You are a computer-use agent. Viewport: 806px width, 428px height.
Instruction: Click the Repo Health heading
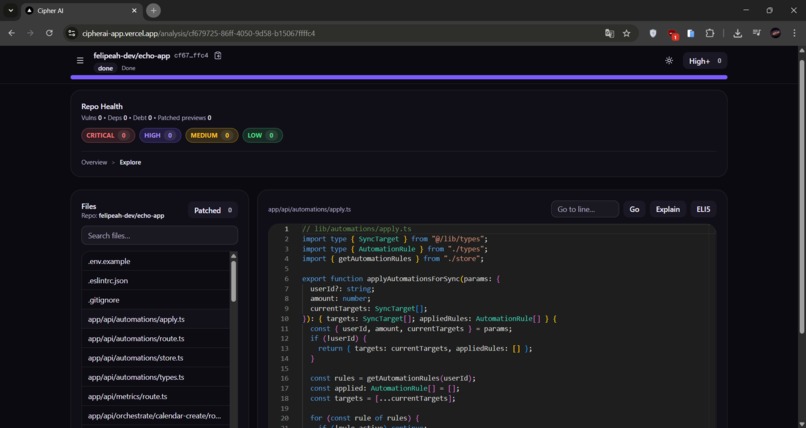click(102, 106)
